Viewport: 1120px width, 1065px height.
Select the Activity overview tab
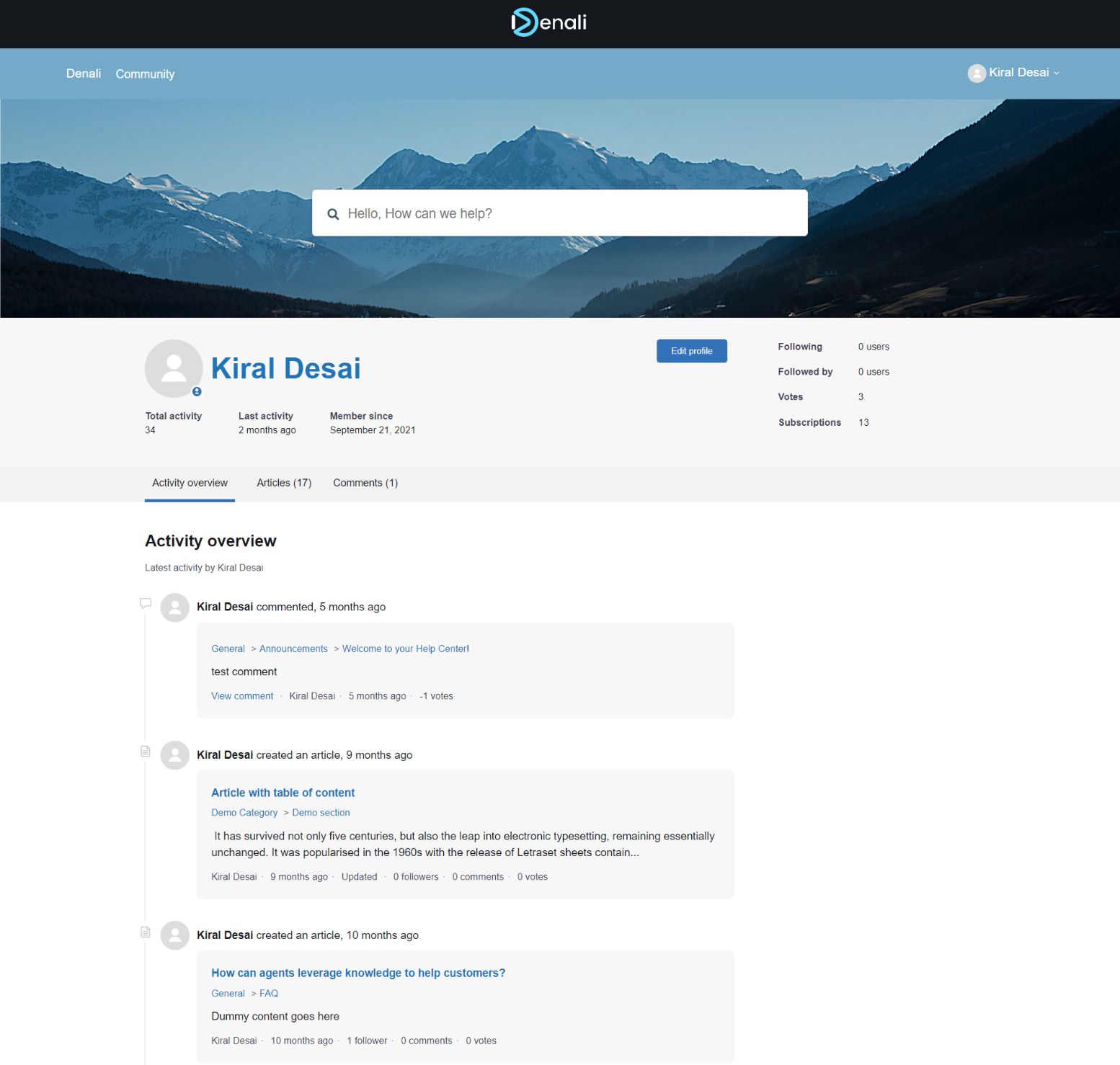coord(190,483)
